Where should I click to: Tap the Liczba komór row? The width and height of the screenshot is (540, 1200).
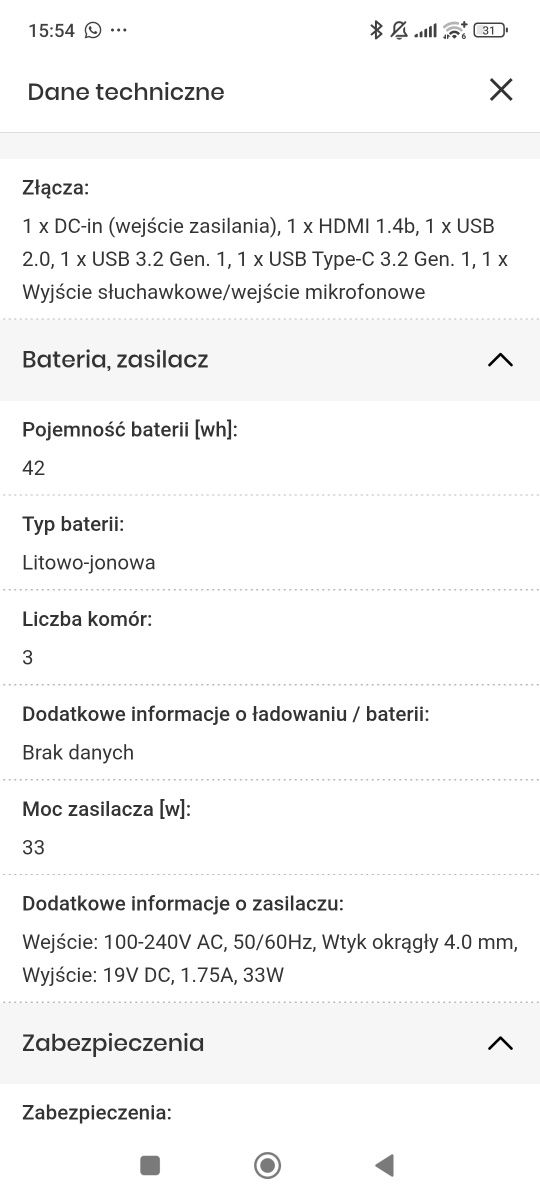tap(270, 638)
